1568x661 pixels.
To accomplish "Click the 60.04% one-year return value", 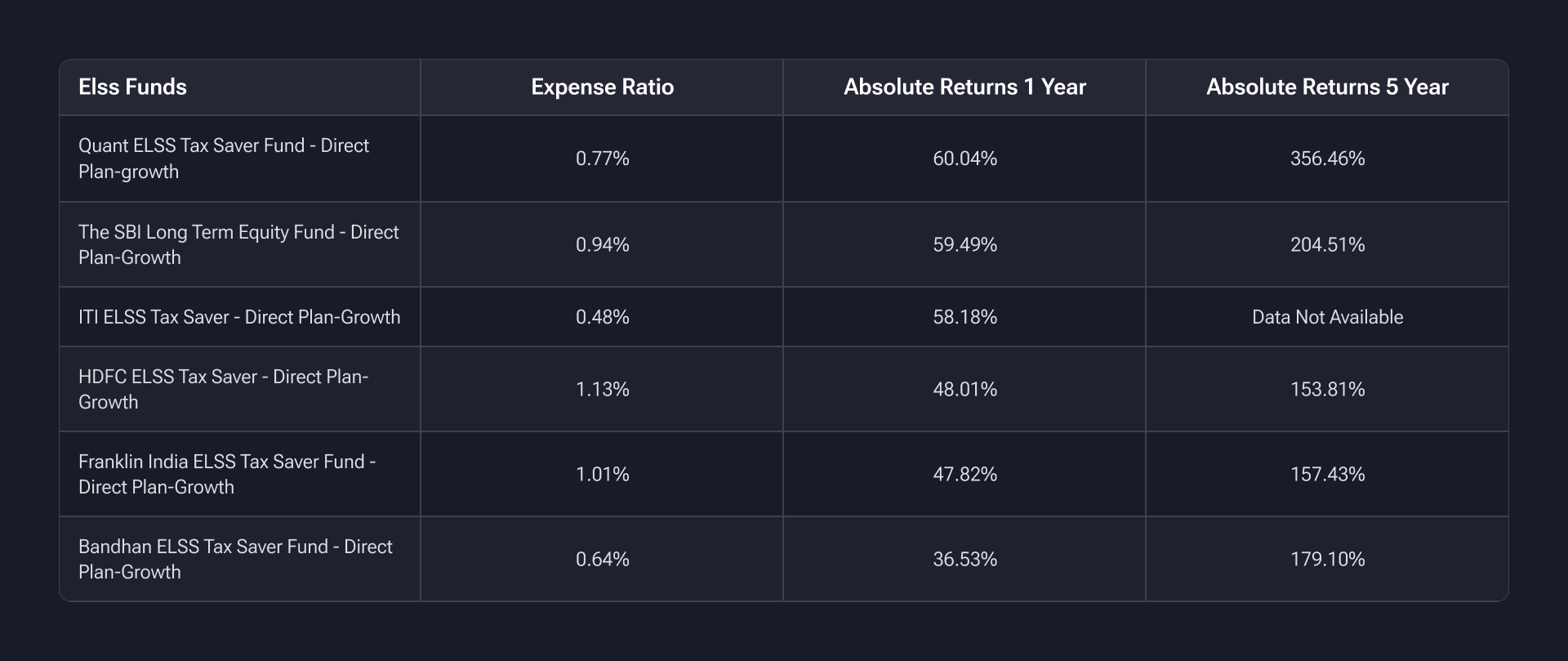I will click(964, 159).
